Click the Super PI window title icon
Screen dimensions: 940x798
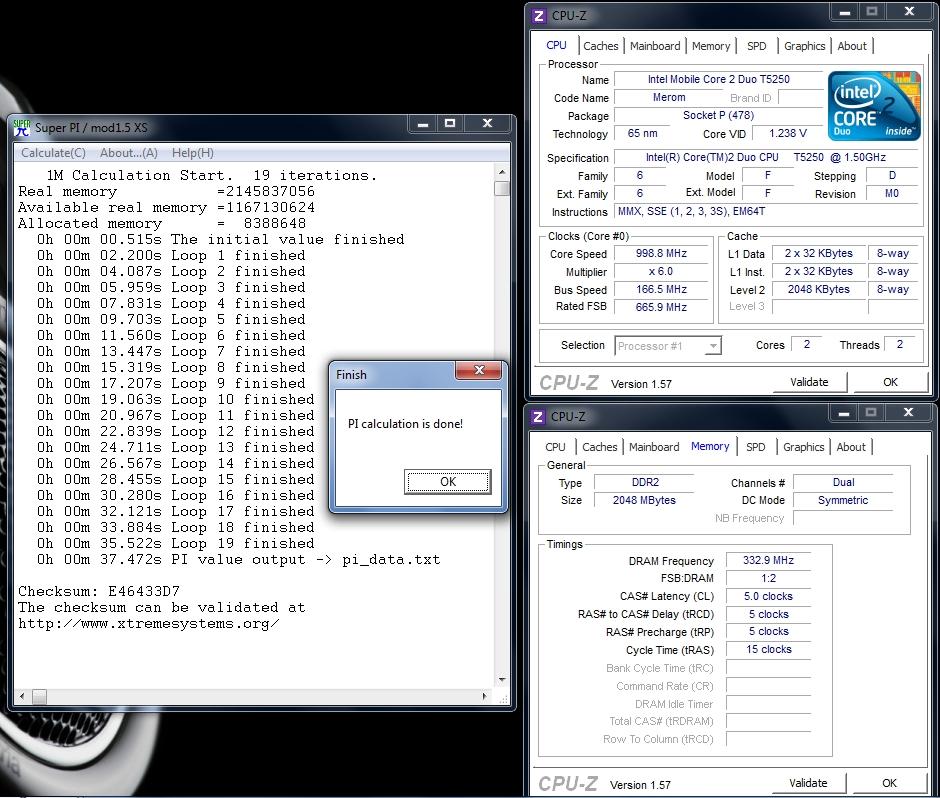click(22, 127)
